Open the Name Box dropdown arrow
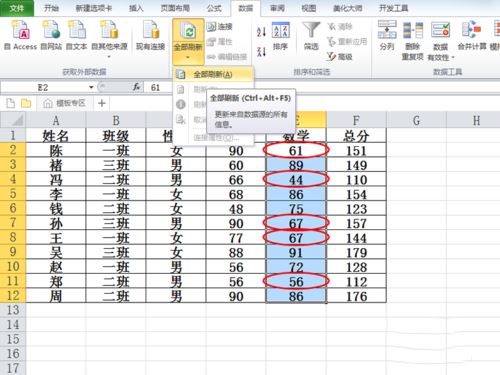500x375 pixels. [91, 87]
